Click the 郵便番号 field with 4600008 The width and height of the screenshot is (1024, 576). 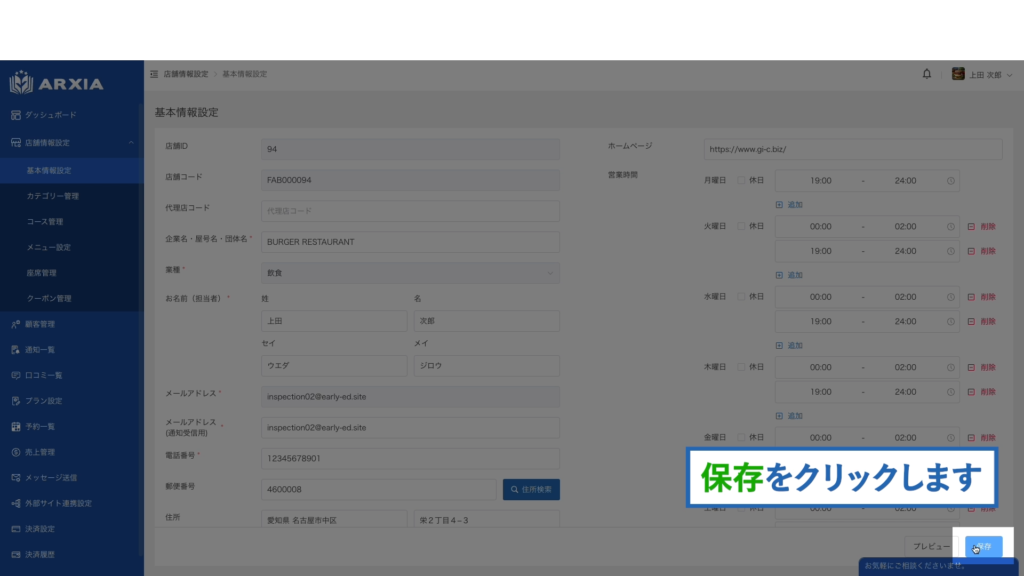pyautogui.click(x=379, y=489)
